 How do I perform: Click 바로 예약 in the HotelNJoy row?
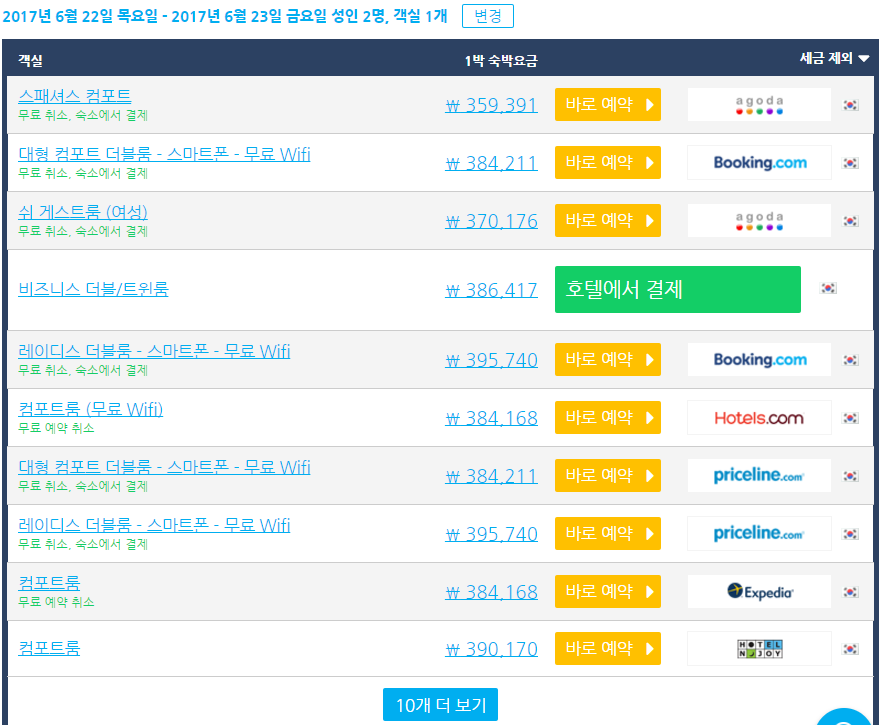(x=608, y=648)
